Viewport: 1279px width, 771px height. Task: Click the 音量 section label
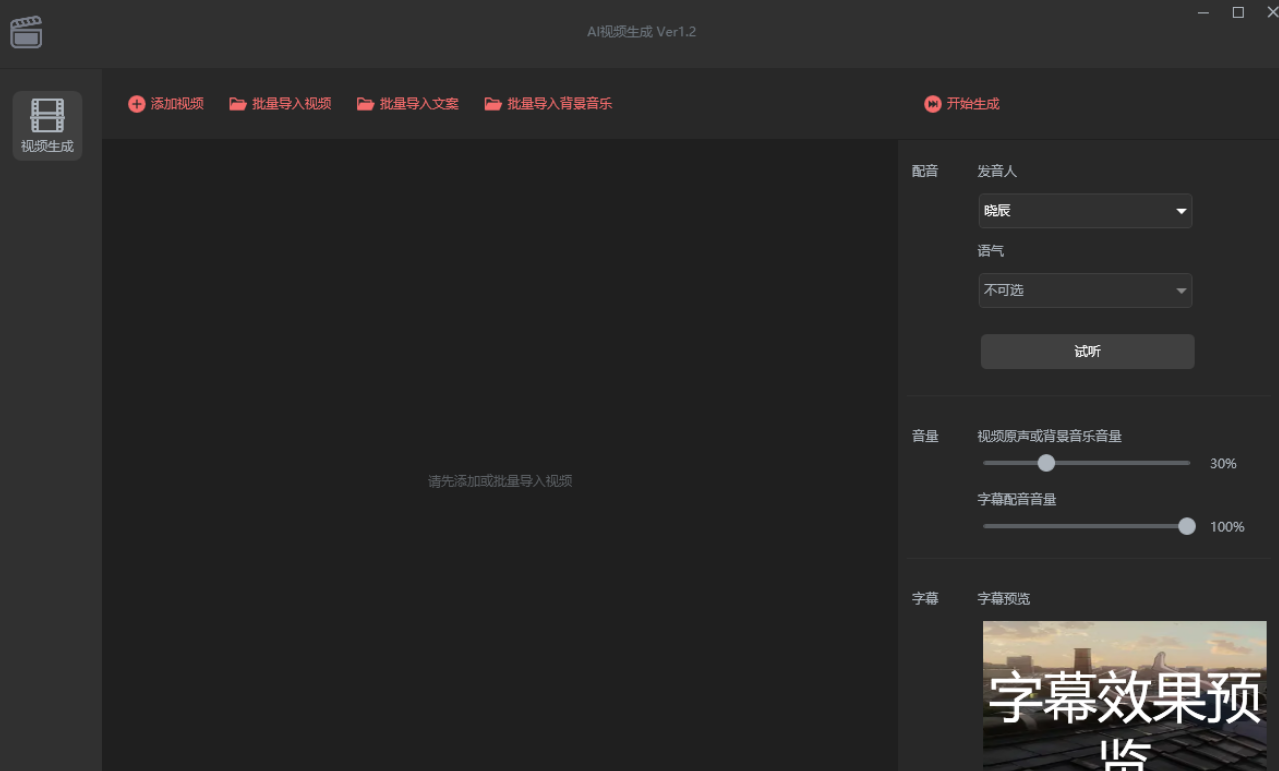pyautogui.click(x=924, y=436)
